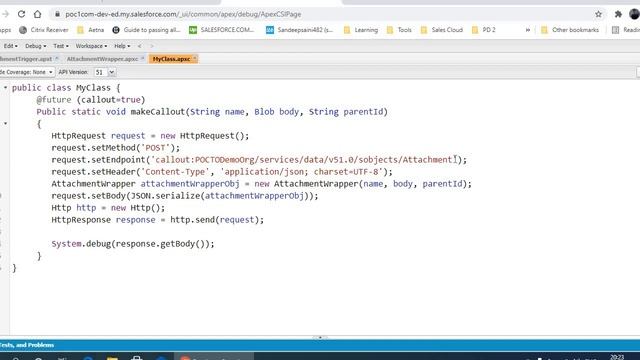This screenshot has height=360, width=640.
Task: Collapse the makeCallout method body fold arrow
Action: click(x=5, y=123)
